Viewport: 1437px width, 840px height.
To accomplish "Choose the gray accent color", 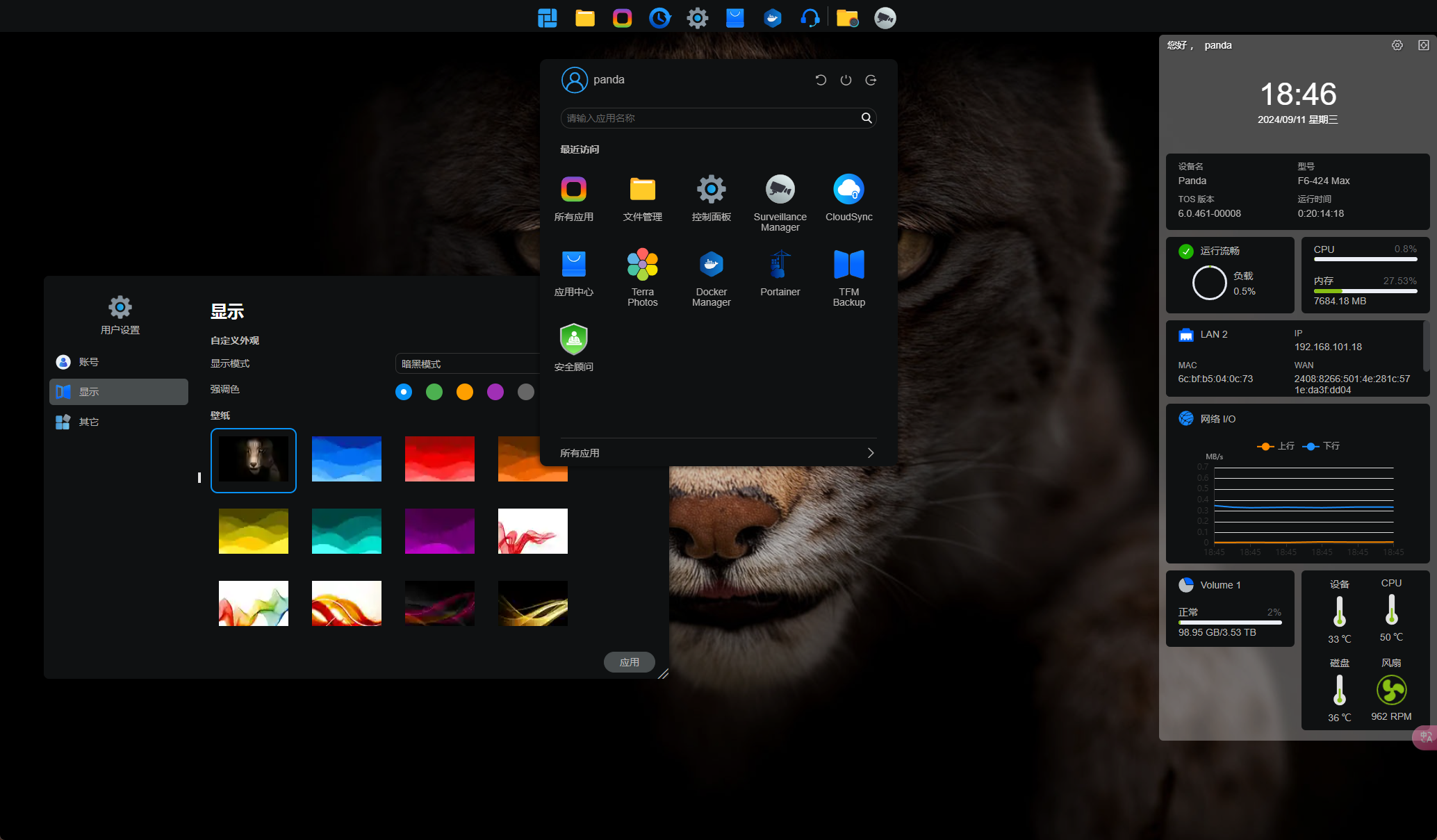I will point(526,392).
